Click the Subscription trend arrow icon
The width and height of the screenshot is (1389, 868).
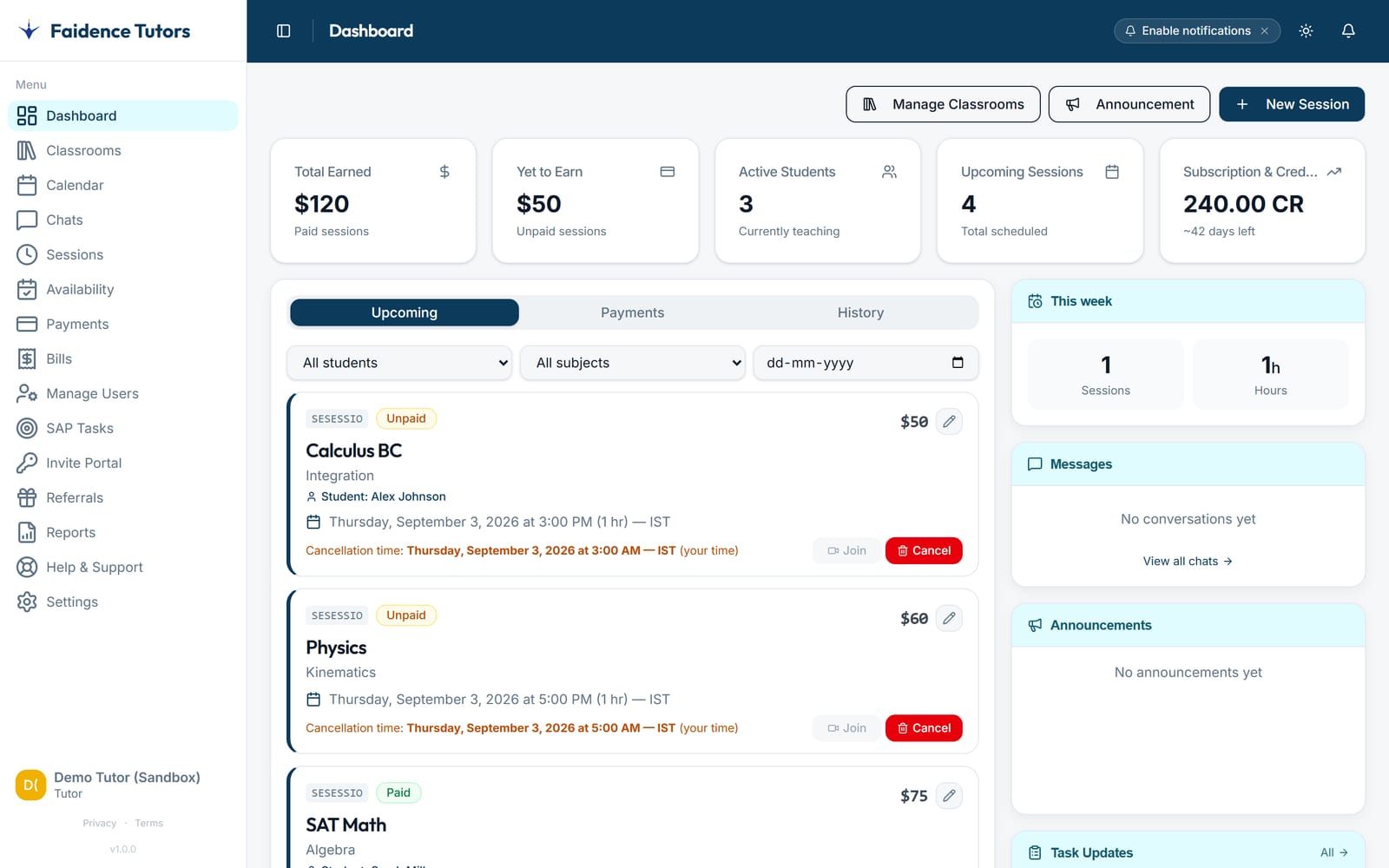[1334, 172]
